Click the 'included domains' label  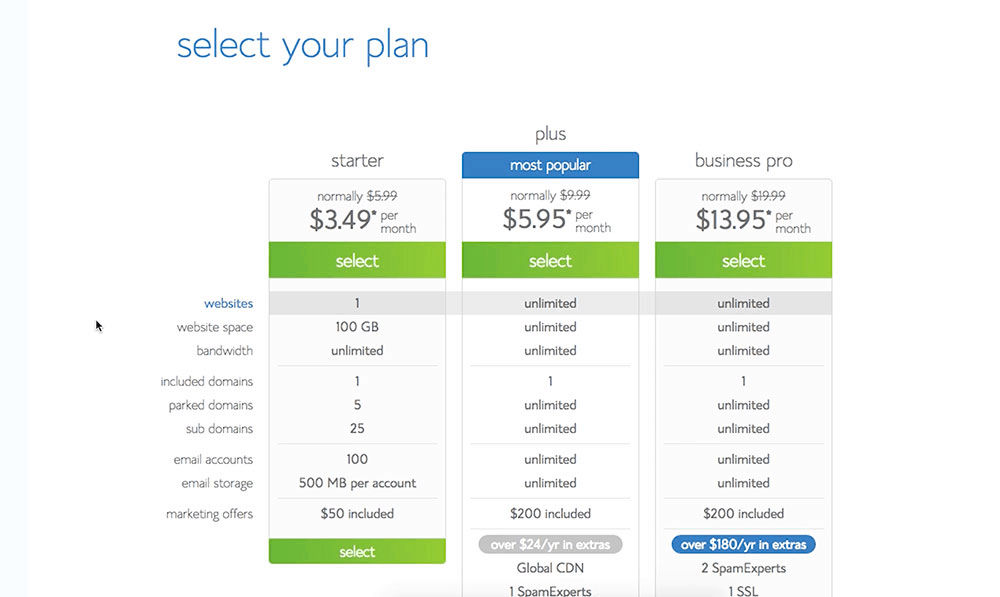(207, 381)
